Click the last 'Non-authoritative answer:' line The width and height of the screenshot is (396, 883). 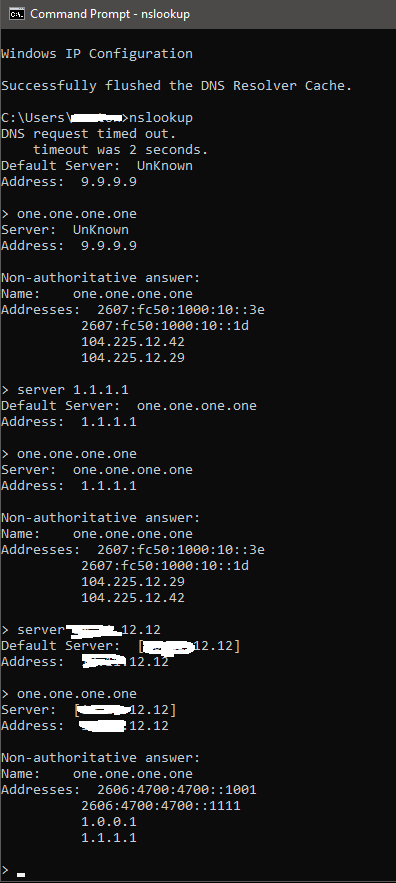click(x=101, y=757)
